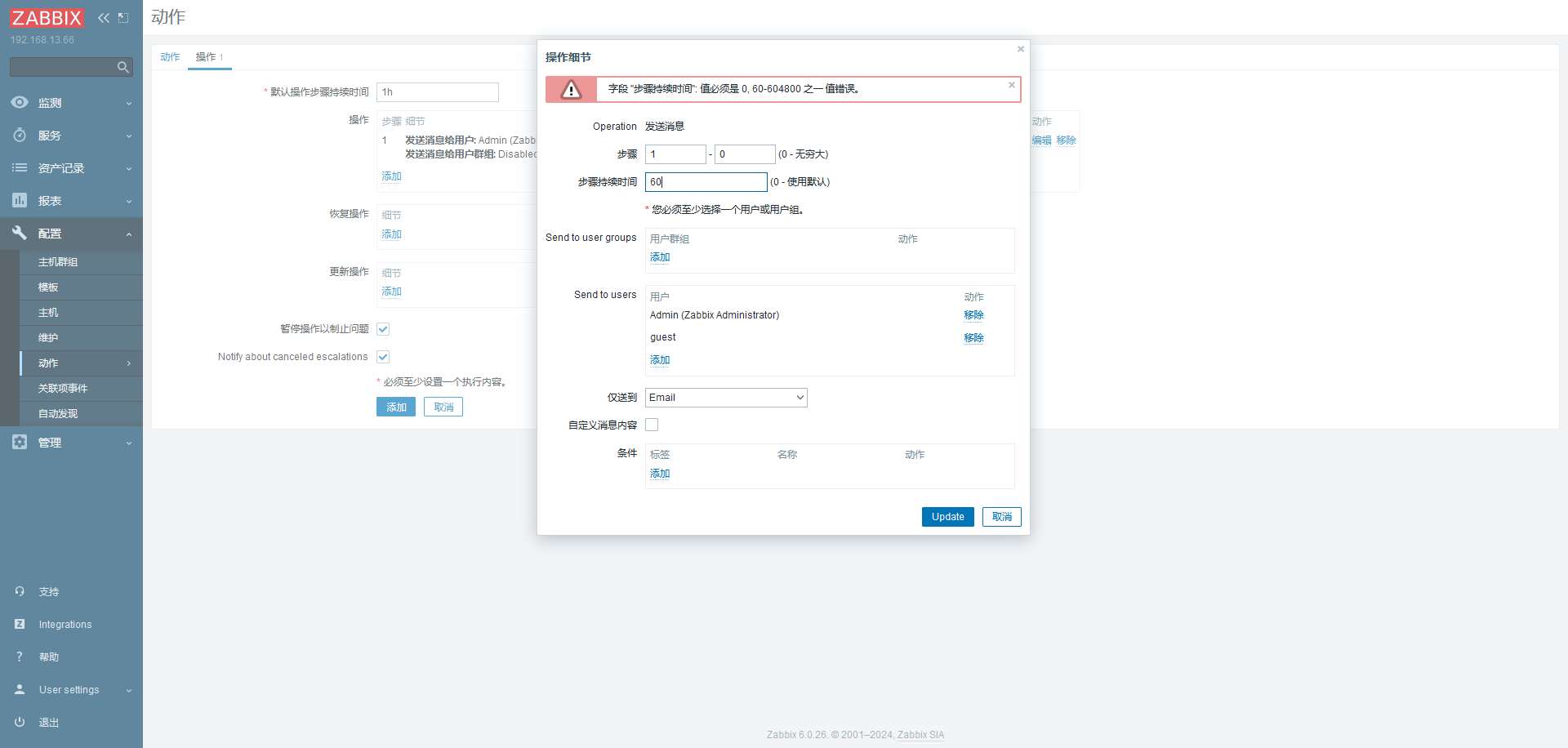The height and width of the screenshot is (748, 1568).
Task: Click the Integrations Z icon
Action: tap(20, 624)
